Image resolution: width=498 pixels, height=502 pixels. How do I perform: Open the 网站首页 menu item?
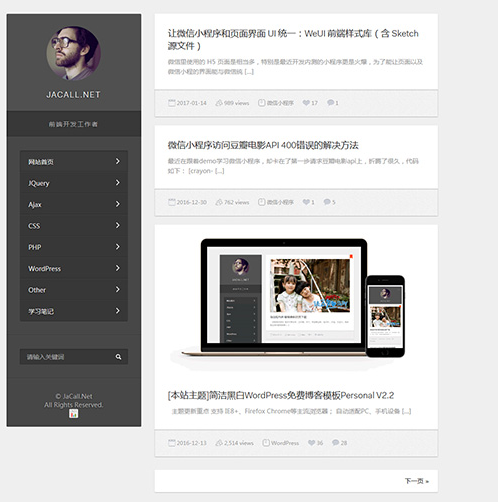click(74, 162)
